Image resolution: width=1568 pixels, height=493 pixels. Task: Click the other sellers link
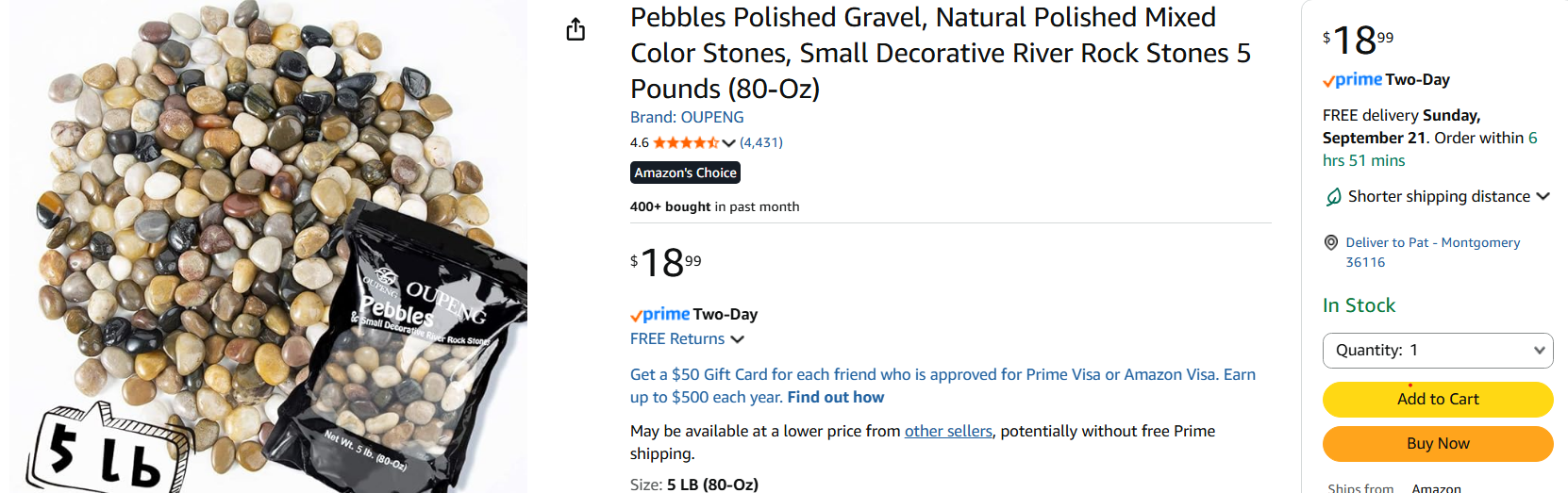948,432
